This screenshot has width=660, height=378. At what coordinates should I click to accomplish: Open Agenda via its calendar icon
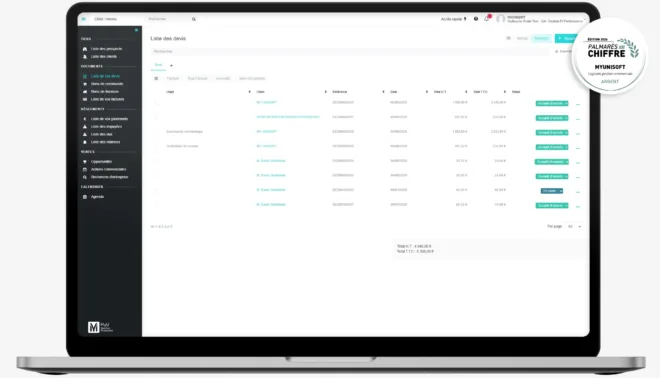point(85,197)
